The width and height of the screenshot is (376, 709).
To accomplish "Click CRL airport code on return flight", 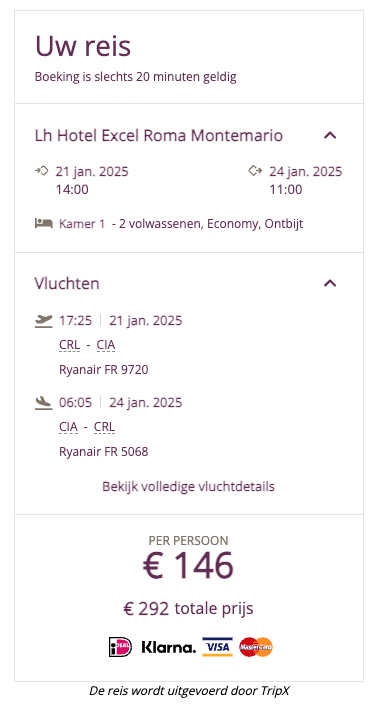I will coord(104,427).
